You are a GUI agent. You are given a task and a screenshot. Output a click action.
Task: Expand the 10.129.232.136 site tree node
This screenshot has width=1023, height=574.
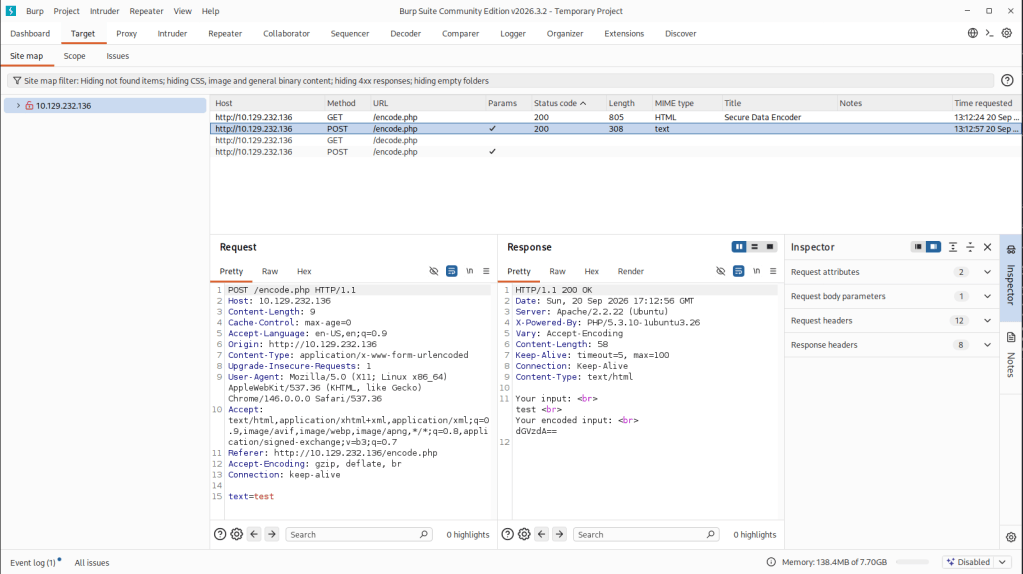click(18, 106)
